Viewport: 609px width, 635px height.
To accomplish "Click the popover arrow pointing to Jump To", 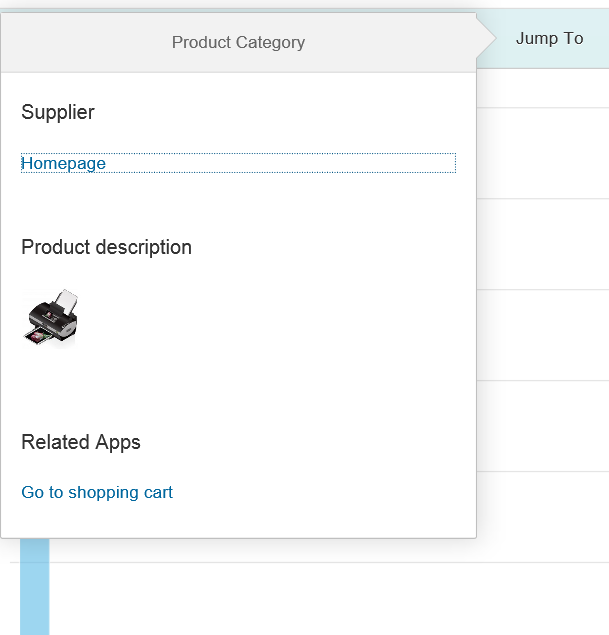I will [x=486, y=39].
